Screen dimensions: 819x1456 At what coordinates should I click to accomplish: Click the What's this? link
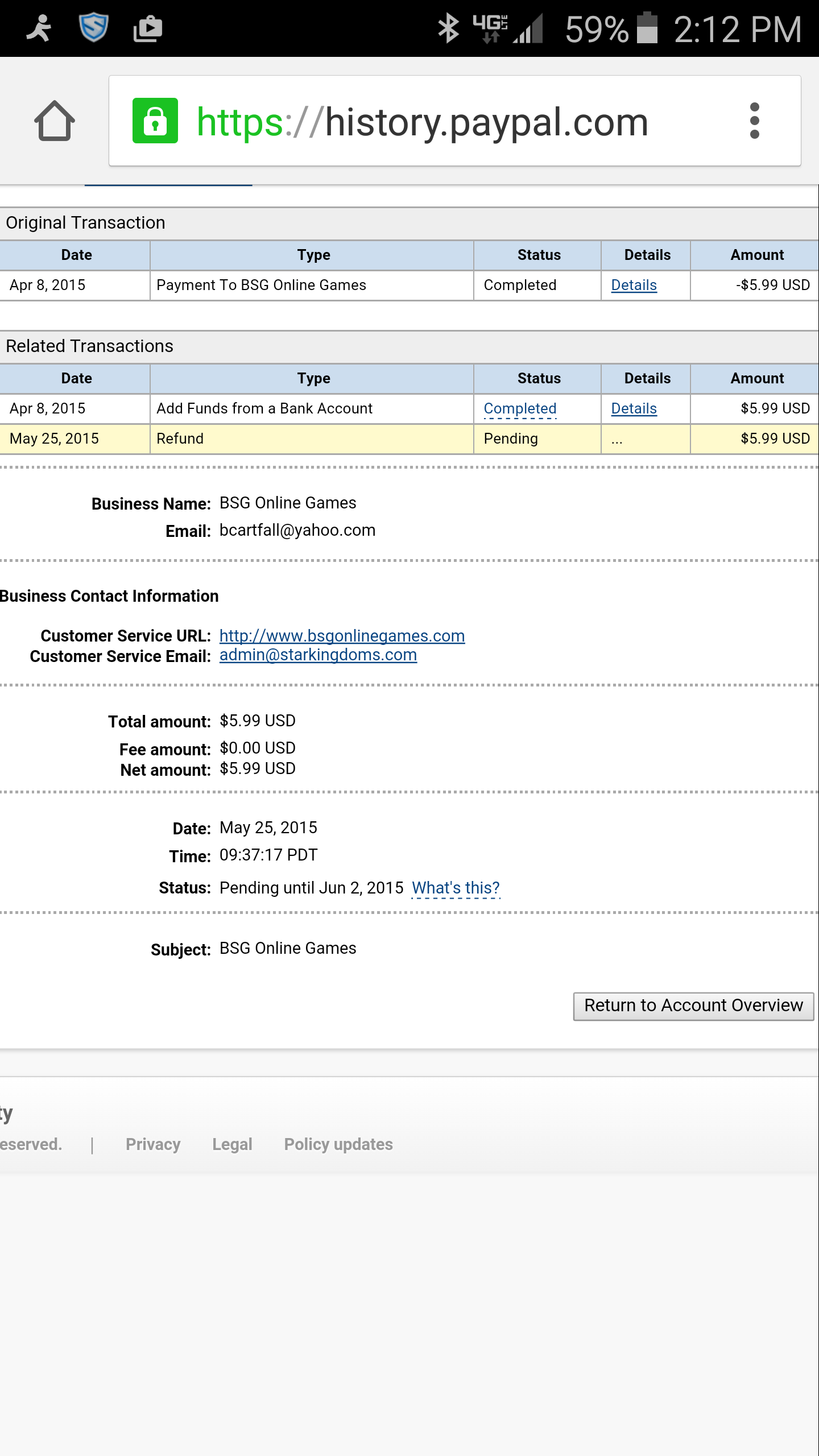pyautogui.click(x=456, y=888)
